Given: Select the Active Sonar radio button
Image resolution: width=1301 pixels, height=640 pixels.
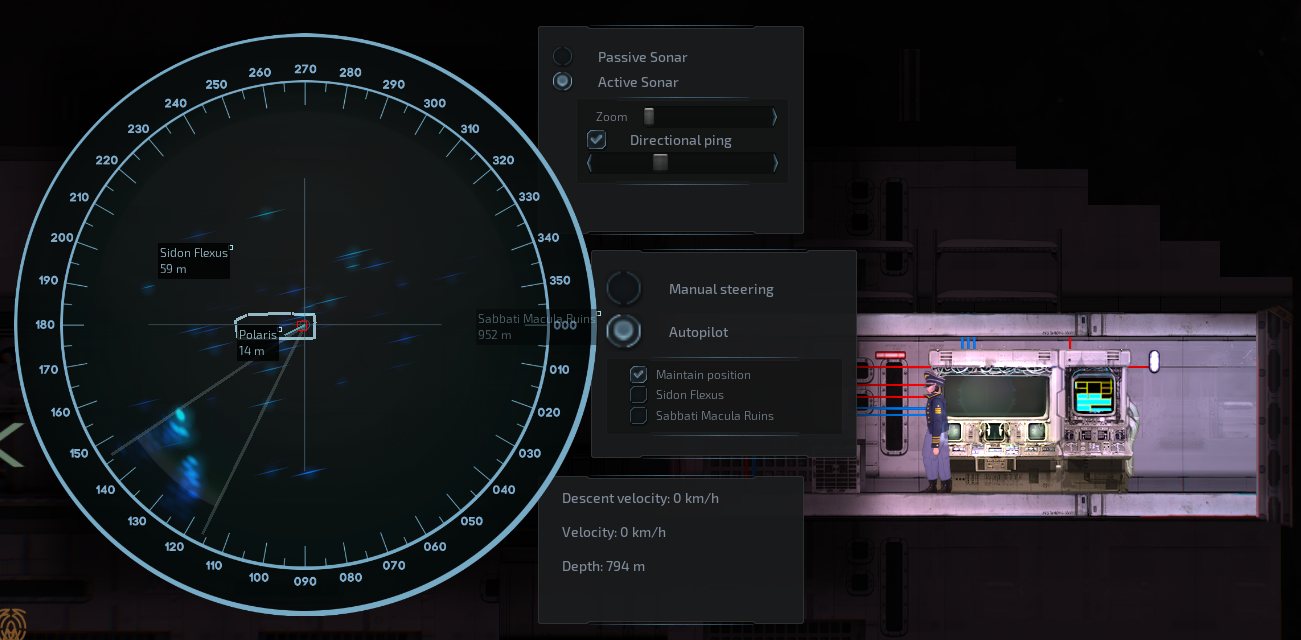Looking at the screenshot, I should pyautogui.click(x=563, y=82).
